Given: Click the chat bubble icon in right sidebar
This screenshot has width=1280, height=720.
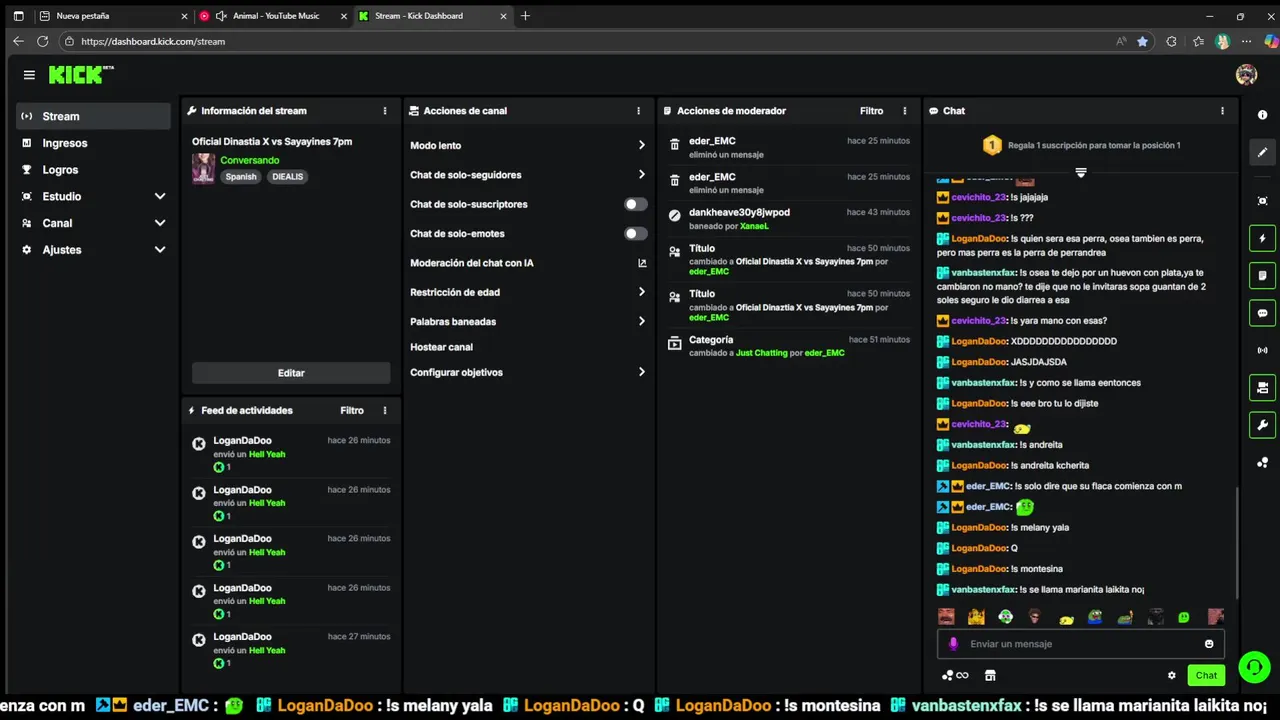Looking at the screenshot, I should click(x=1262, y=313).
